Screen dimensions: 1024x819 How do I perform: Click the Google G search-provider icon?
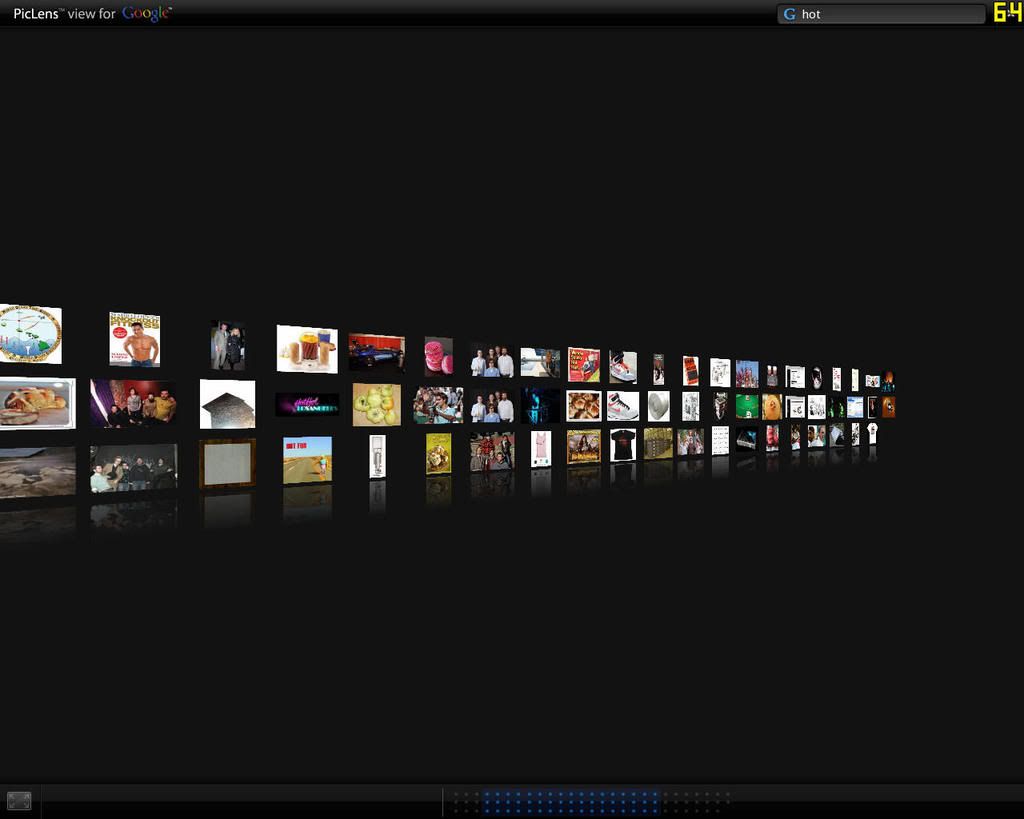pyautogui.click(x=790, y=14)
